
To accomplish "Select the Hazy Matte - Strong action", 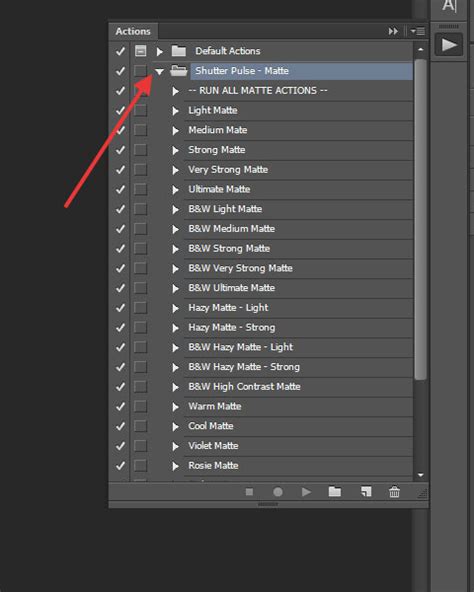I will (x=232, y=327).
